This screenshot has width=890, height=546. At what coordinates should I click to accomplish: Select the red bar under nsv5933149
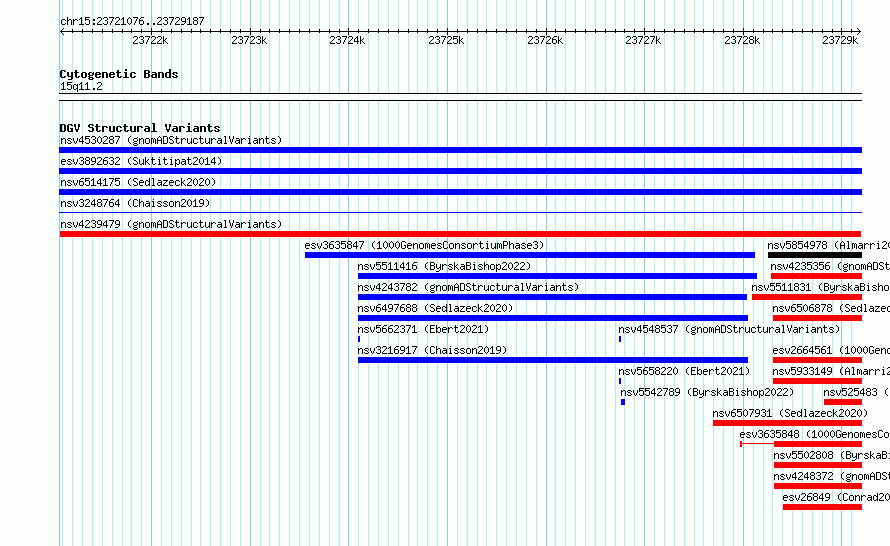point(817,381)
